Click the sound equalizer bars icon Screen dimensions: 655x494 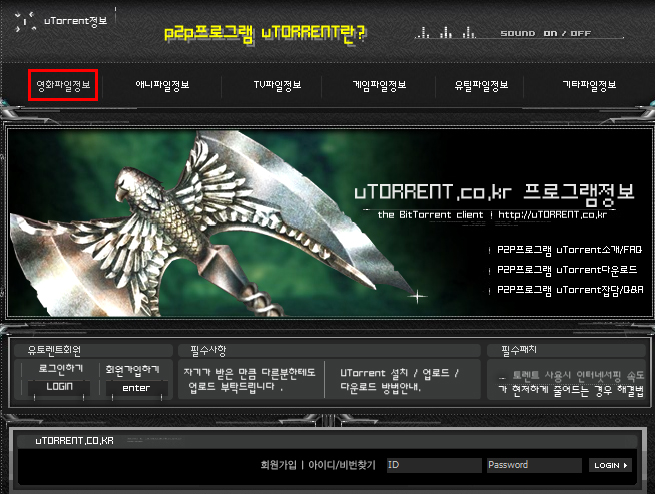point(445,33)
